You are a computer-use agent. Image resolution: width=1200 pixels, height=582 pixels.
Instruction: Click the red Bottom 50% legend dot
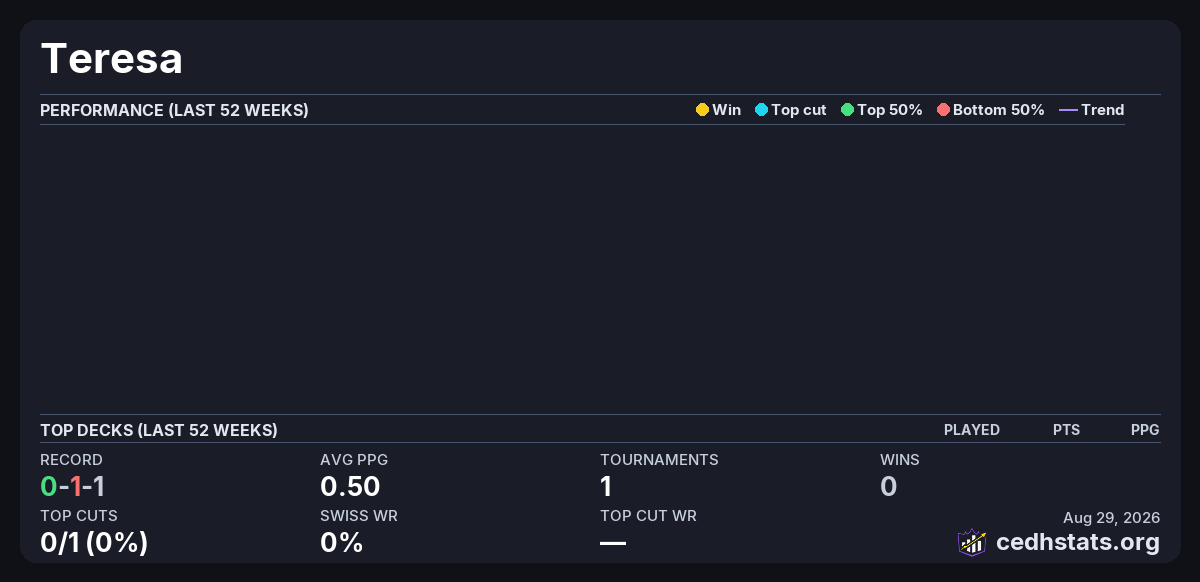click(943, 110)
